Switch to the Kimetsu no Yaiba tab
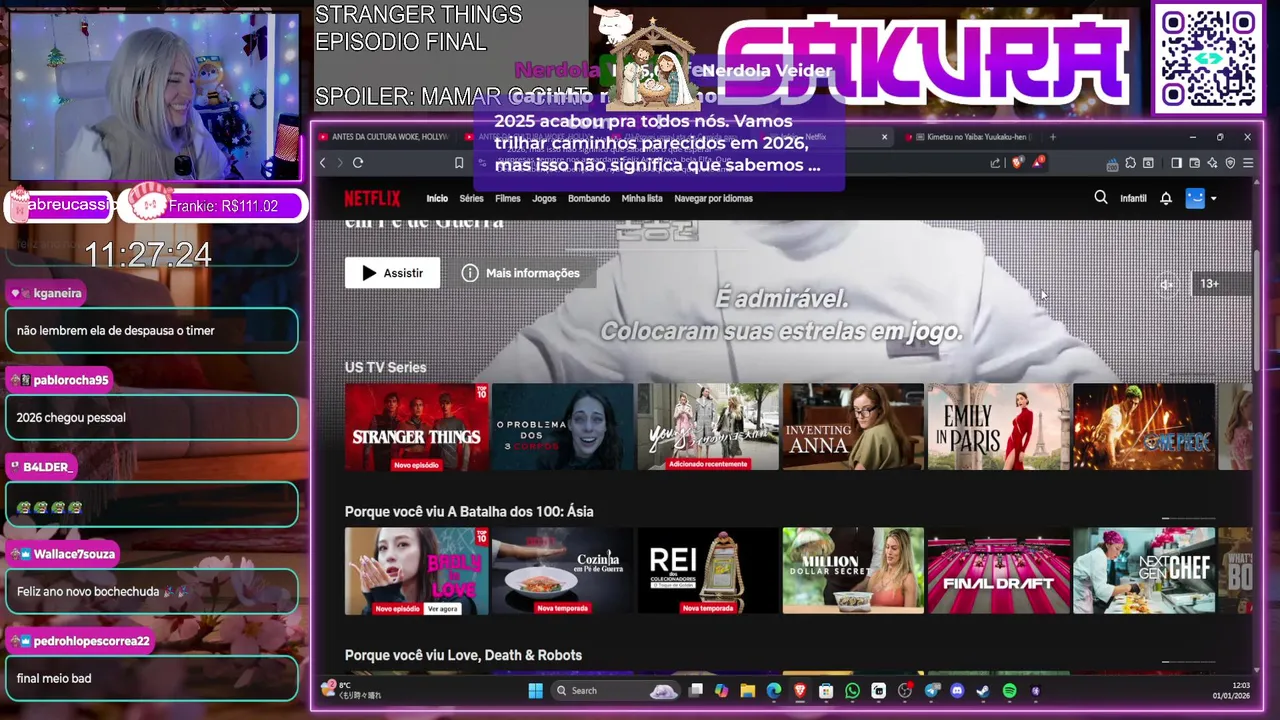This screenshot has height=720, width=1280. 970,137
